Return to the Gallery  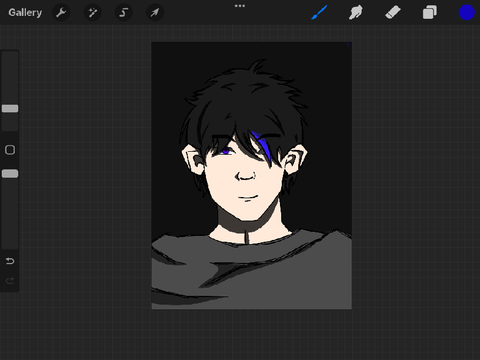[25, 13]
